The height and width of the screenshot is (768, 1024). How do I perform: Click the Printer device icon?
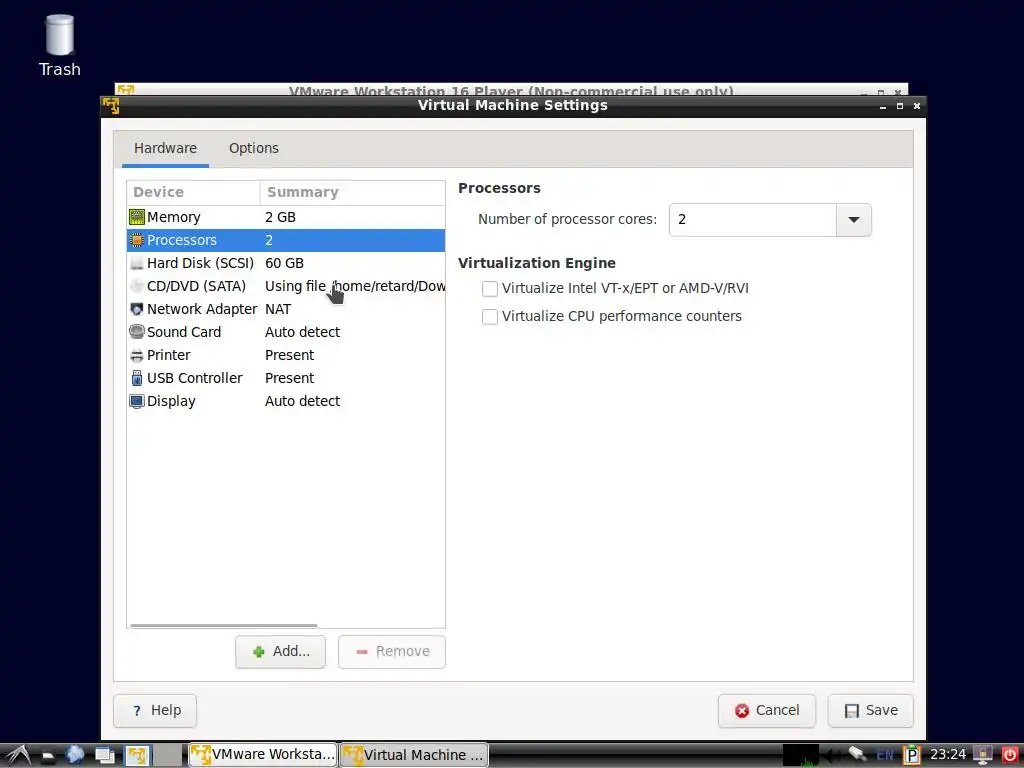tap(136, 355)
